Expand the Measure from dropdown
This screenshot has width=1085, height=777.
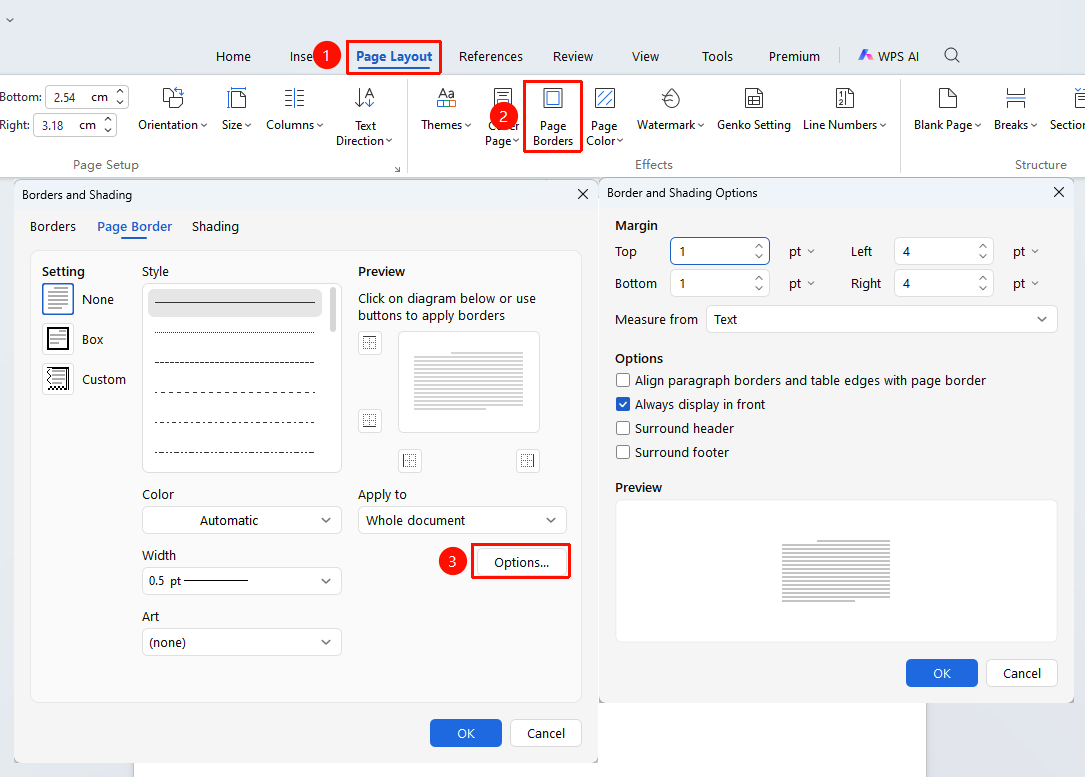[882, 319]
